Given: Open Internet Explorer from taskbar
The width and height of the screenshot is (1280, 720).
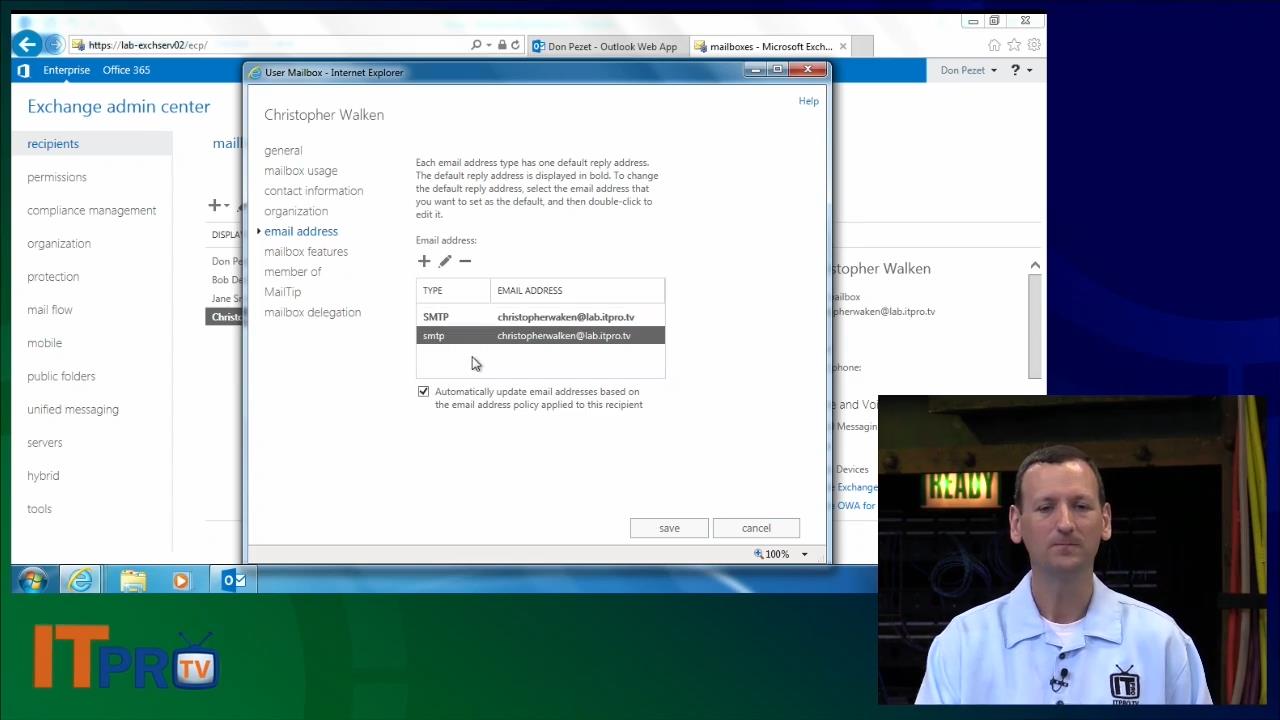Looking at the screenshot, I should pyautogui.click(x=81, y=580).
